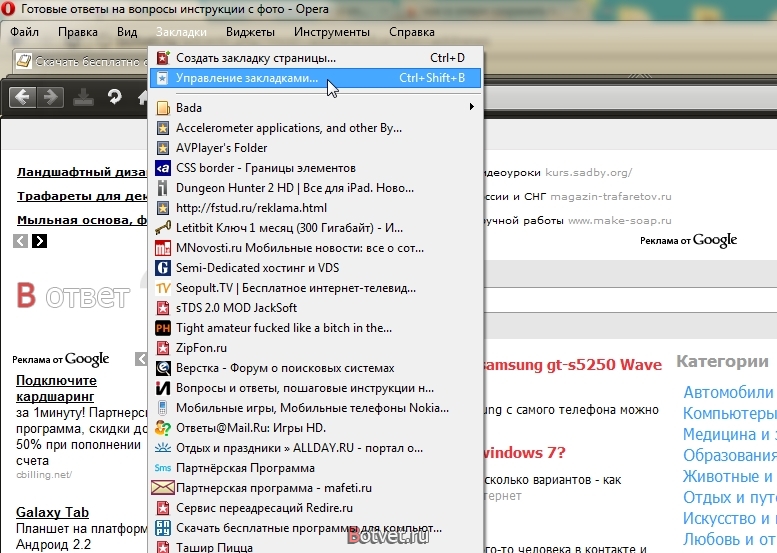Viewport: 777px width, 553px height.
Task: Click the browser Back arrow button
Action: (x=23, y=97)
